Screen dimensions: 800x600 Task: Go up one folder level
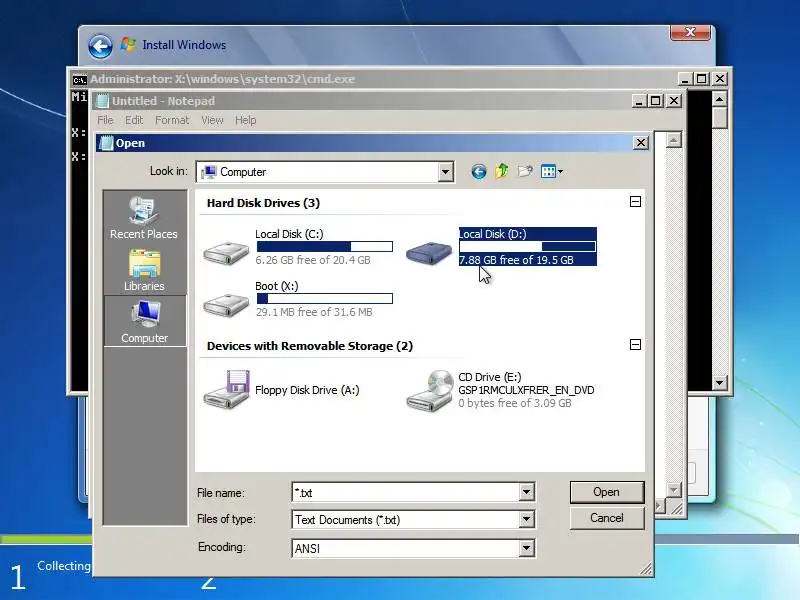(x=502, y=171)
